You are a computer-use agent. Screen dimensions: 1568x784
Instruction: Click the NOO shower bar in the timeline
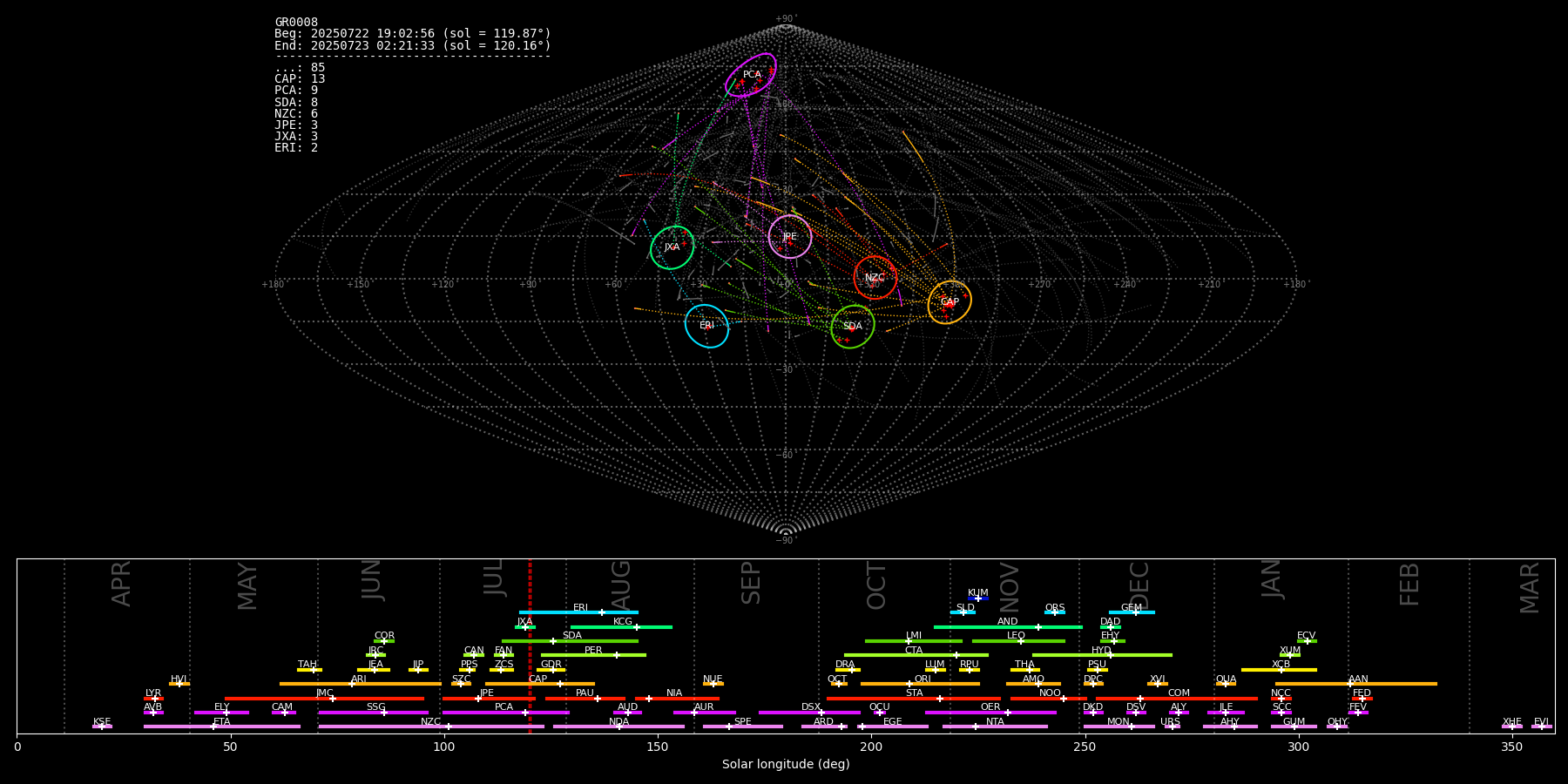1049,699
